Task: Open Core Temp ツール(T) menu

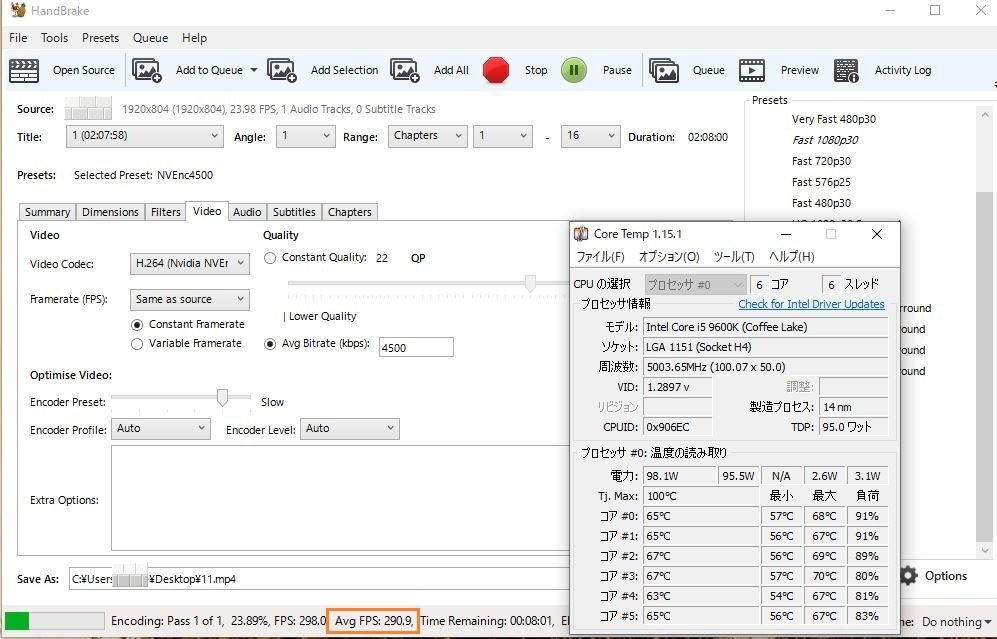Action: (x=734, y=257)
